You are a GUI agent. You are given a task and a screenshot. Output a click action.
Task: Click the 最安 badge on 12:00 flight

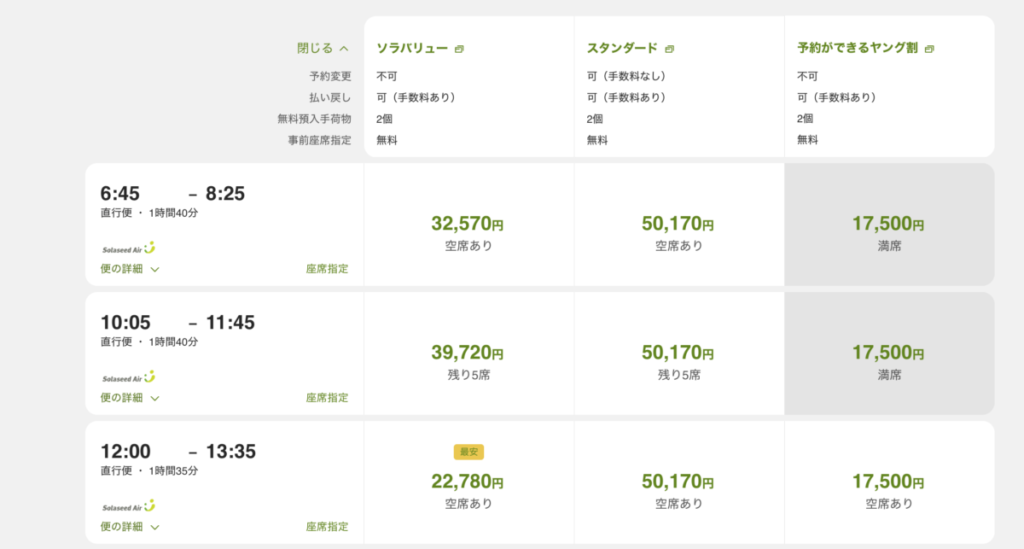point(468,452)
